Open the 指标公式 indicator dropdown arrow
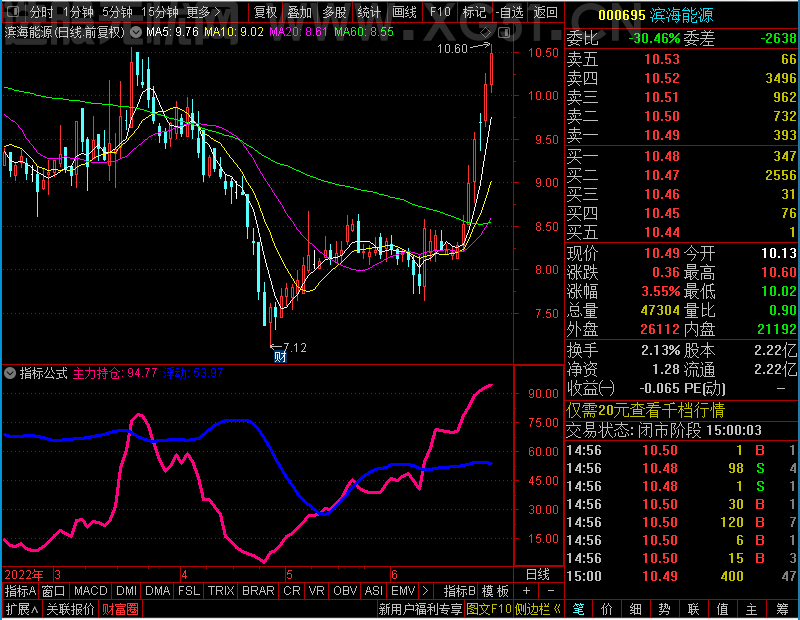Screen dimensions: 800x620 pyautogui.click(x=10, y=373)
